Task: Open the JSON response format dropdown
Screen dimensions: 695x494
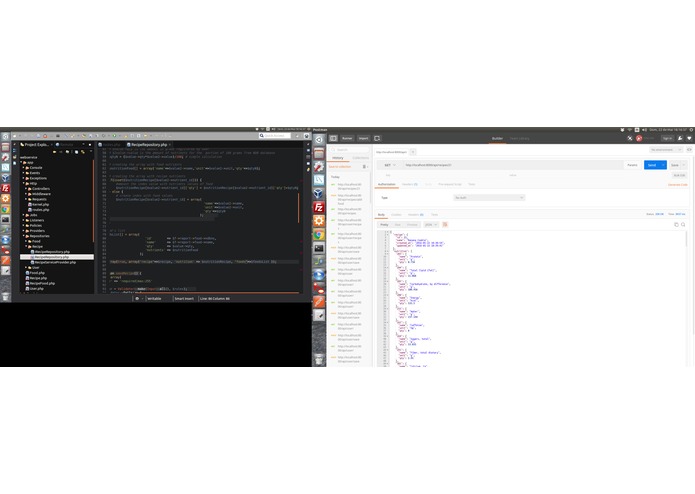Action: tap(431, 225)
